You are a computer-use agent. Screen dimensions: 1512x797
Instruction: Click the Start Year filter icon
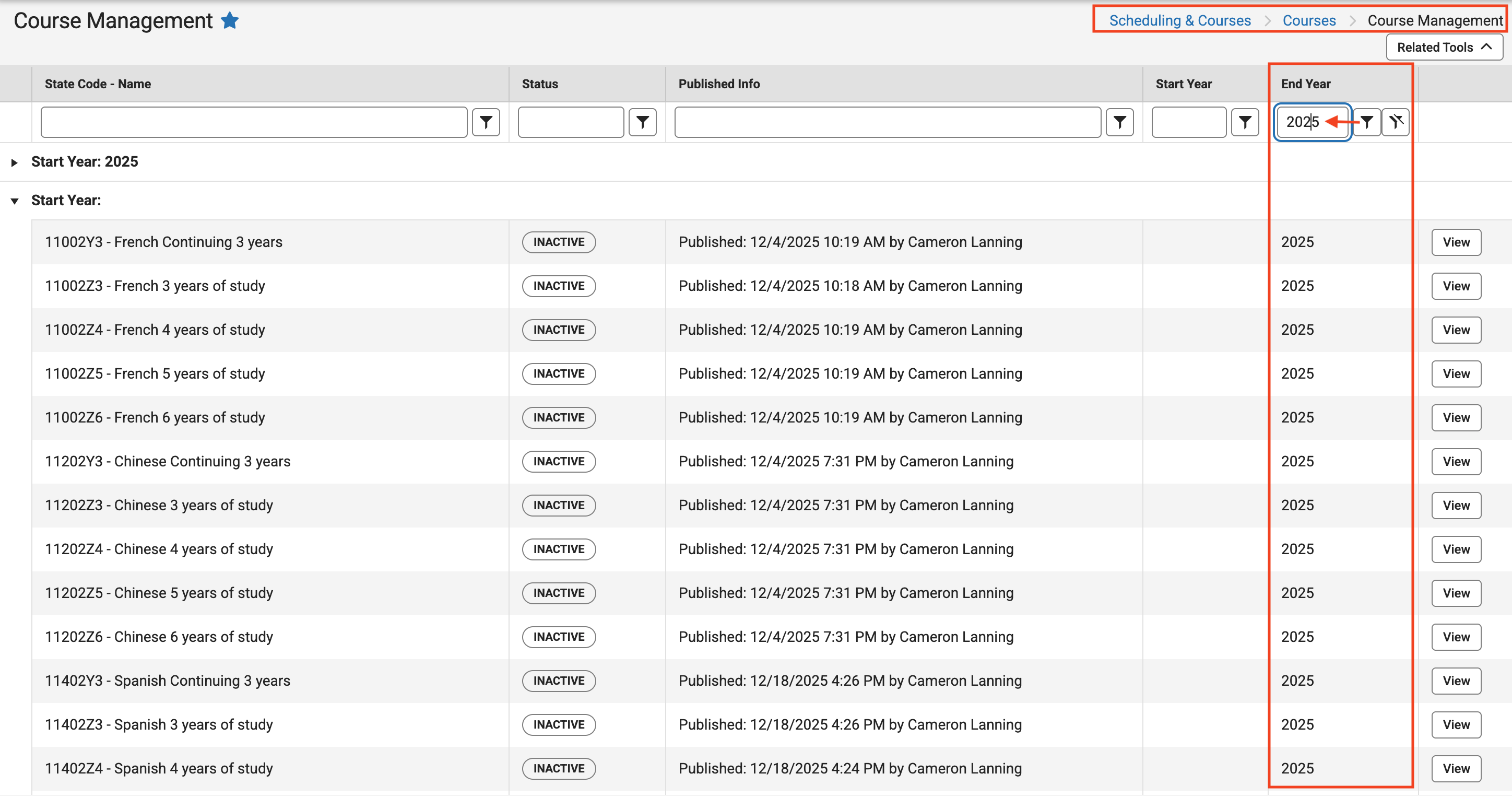[1244, 122]
